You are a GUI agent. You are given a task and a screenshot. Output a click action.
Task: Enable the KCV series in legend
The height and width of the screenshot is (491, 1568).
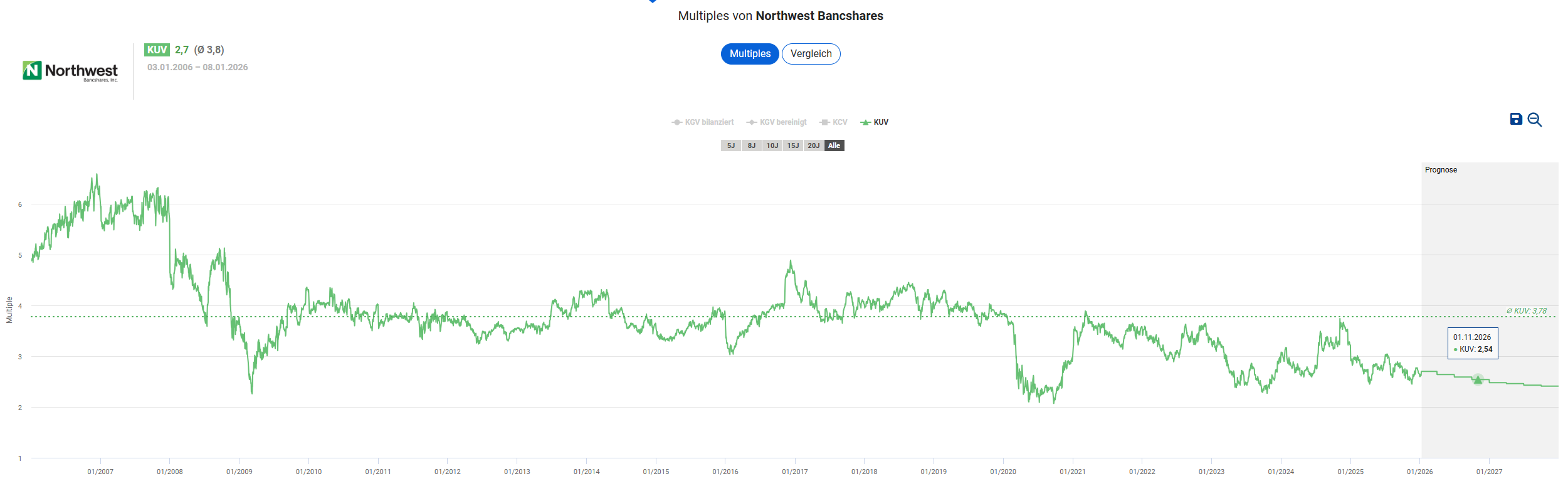(833, 122)
